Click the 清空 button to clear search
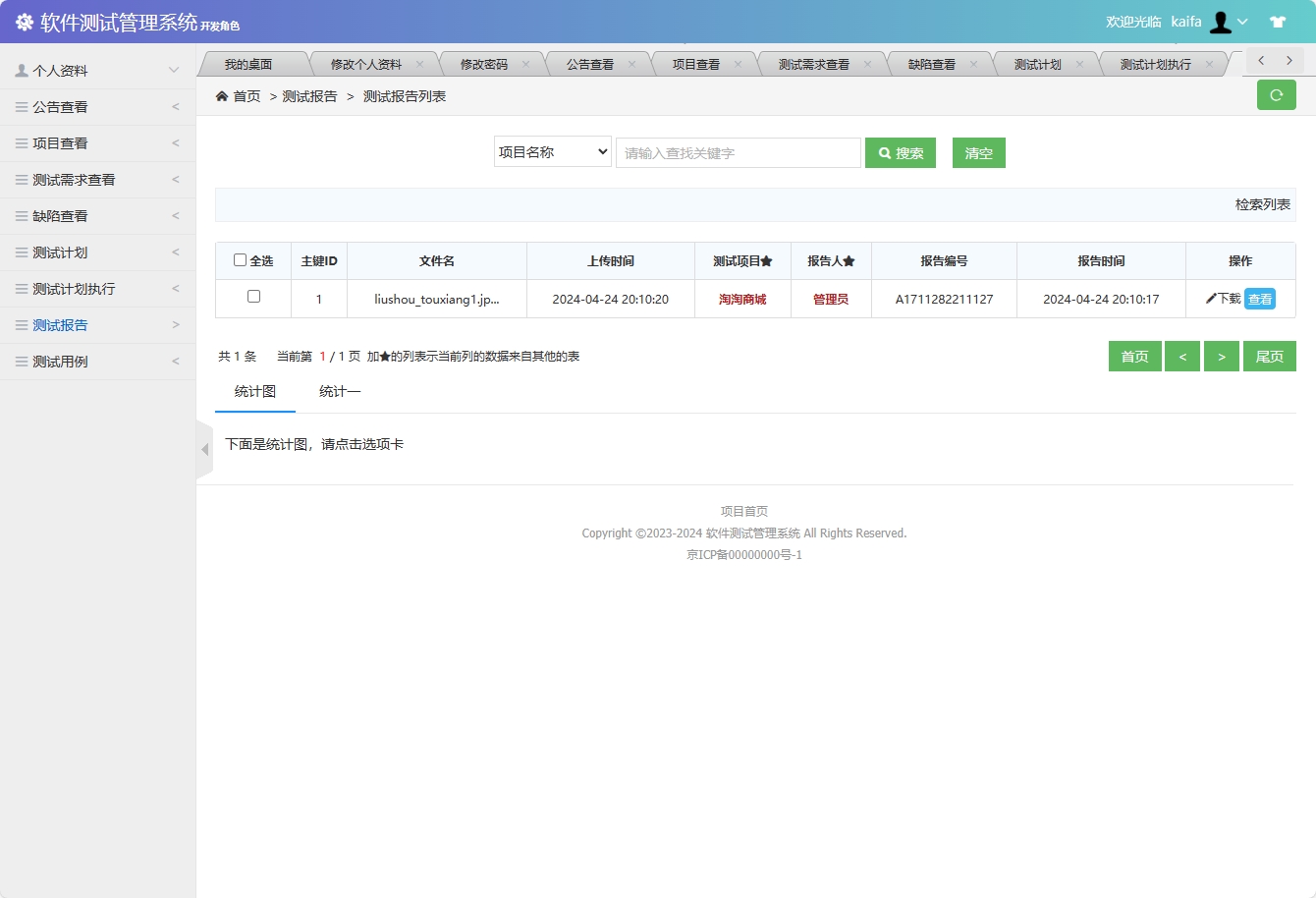Viewport: 1316px width, 898px height. [978, 152]
